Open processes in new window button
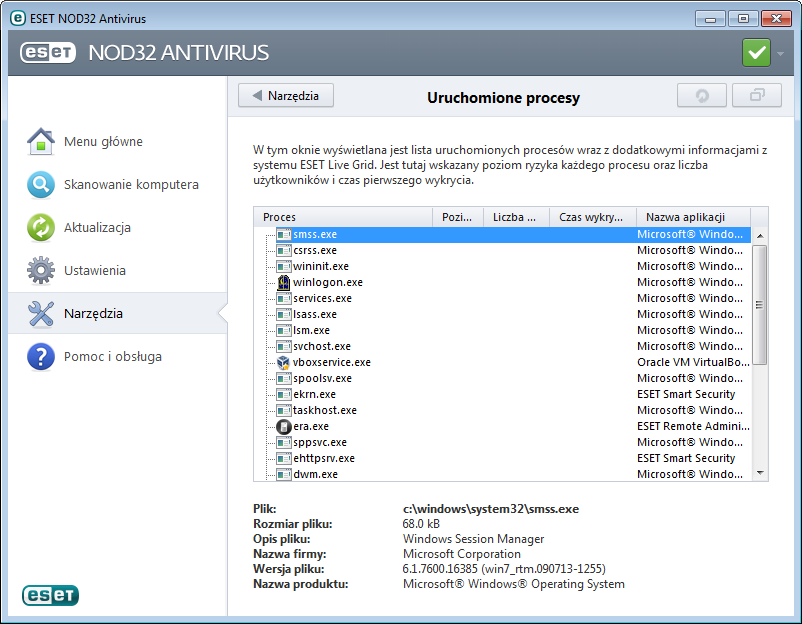 757,96
